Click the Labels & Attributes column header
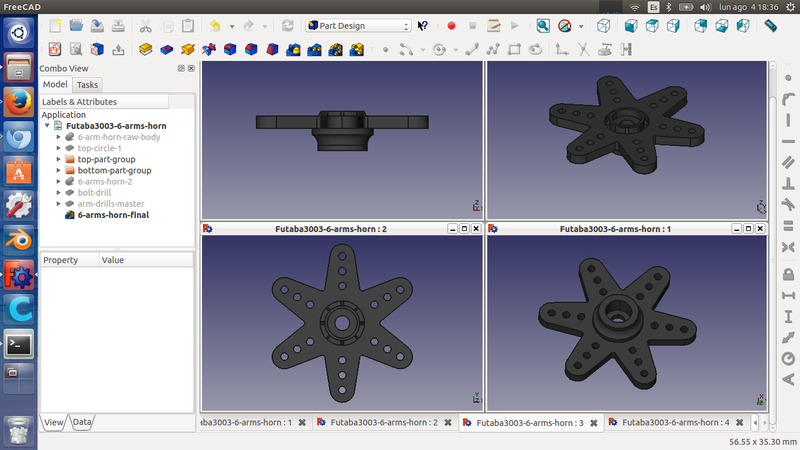The width and height of the screenshot is (800, 450). [x=80, y=101]
